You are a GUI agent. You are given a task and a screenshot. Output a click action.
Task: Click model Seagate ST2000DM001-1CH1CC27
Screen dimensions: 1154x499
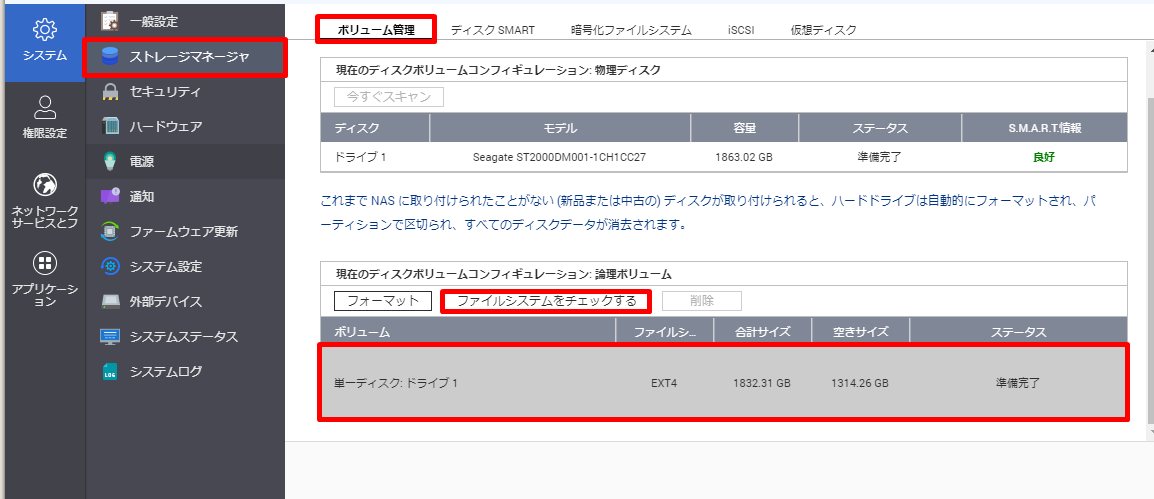[x=559, y=157]
